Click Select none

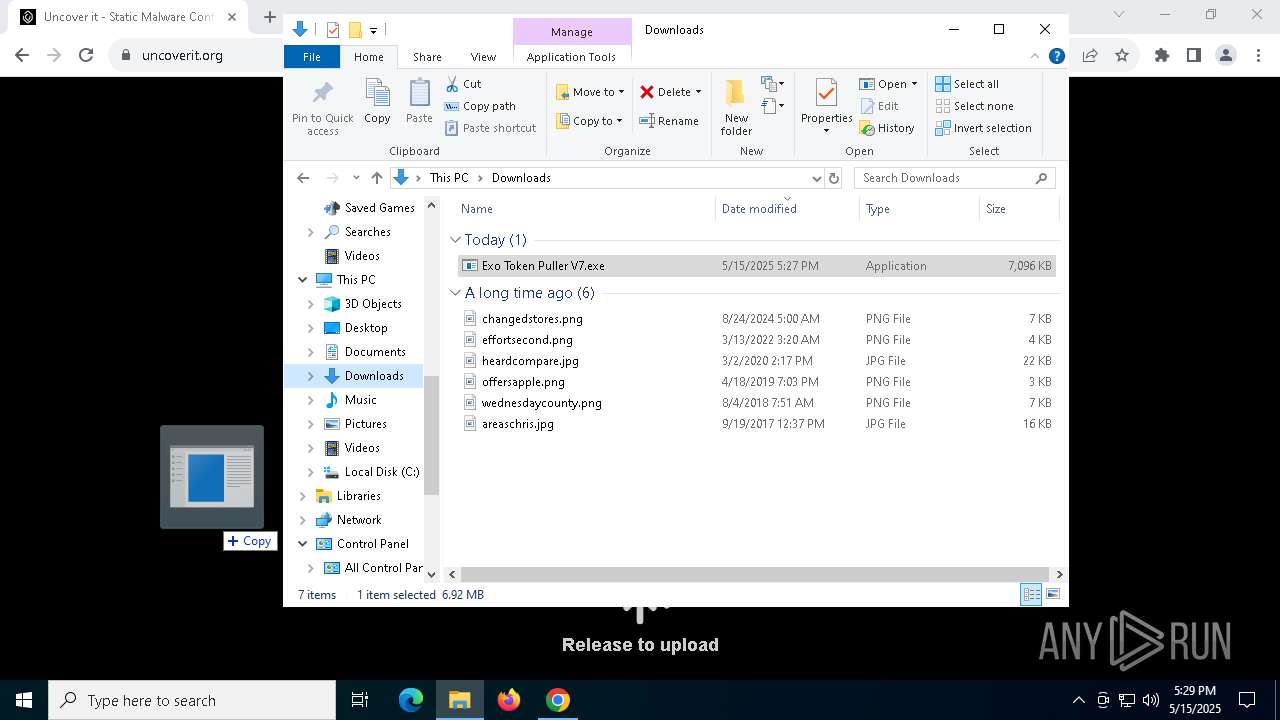point(975,106)
